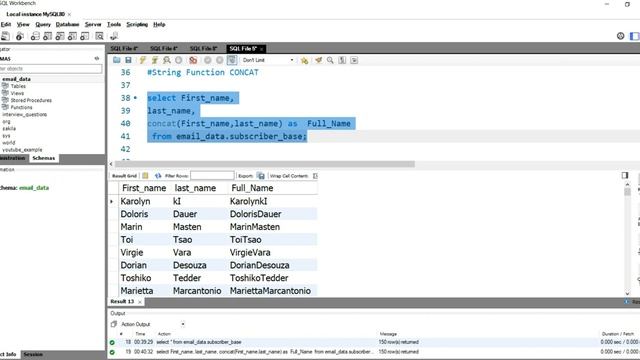Run explain plan magnifier-lightning icon
Image resolution: width=640 pixels, height=360 pixels.
[x=167, y=60]
